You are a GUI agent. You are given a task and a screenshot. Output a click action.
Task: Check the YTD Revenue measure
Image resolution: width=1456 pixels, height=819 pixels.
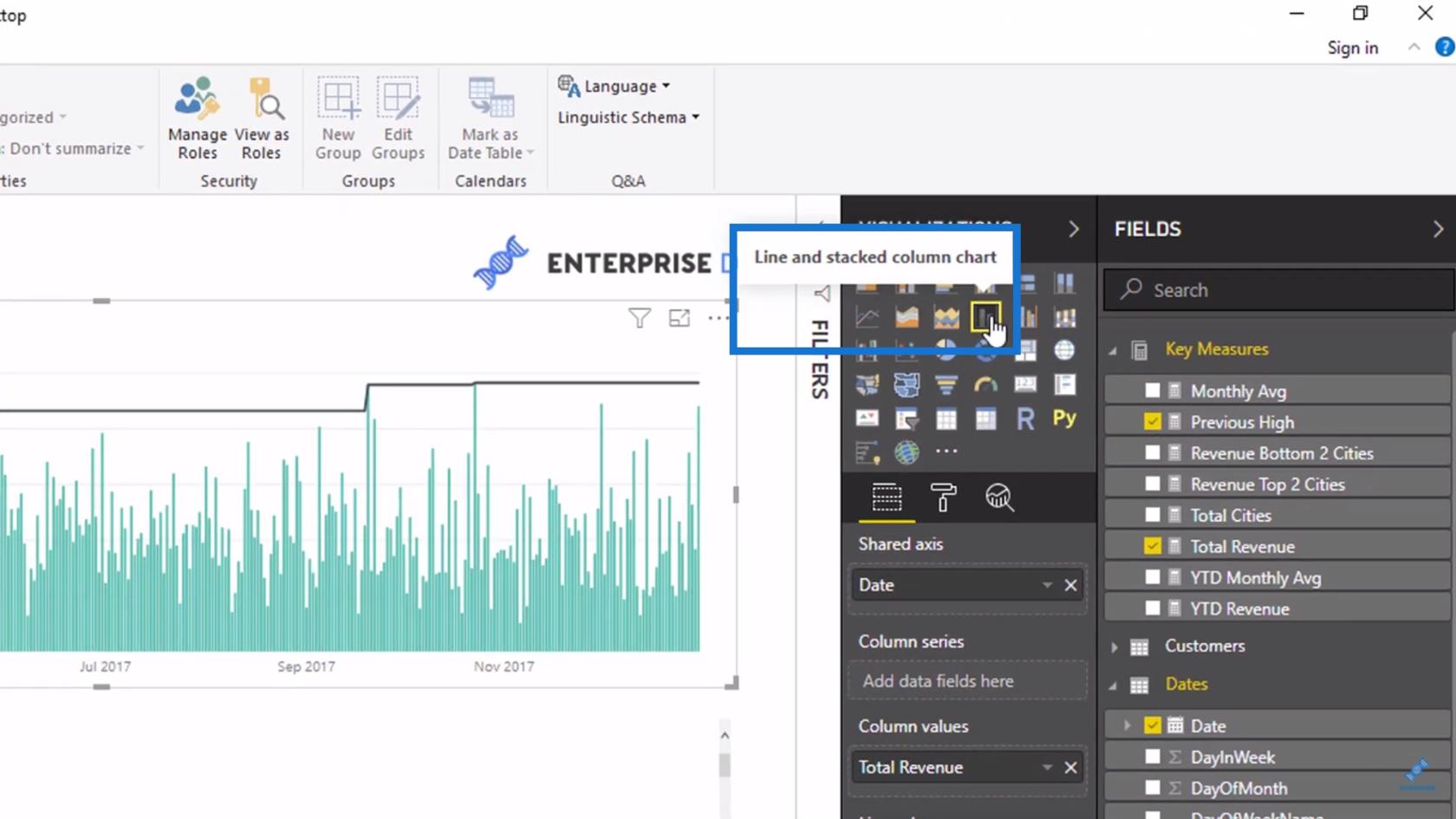click(1152, 608)
